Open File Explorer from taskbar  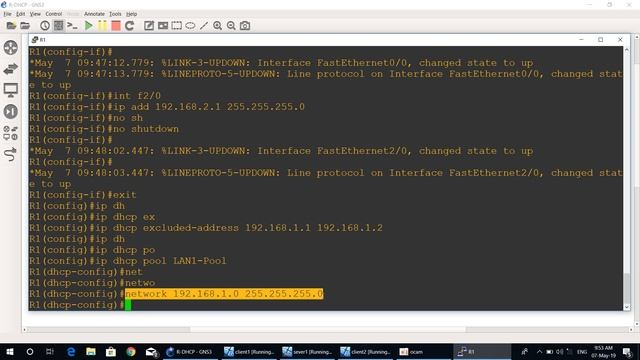(x=91, y=351)
